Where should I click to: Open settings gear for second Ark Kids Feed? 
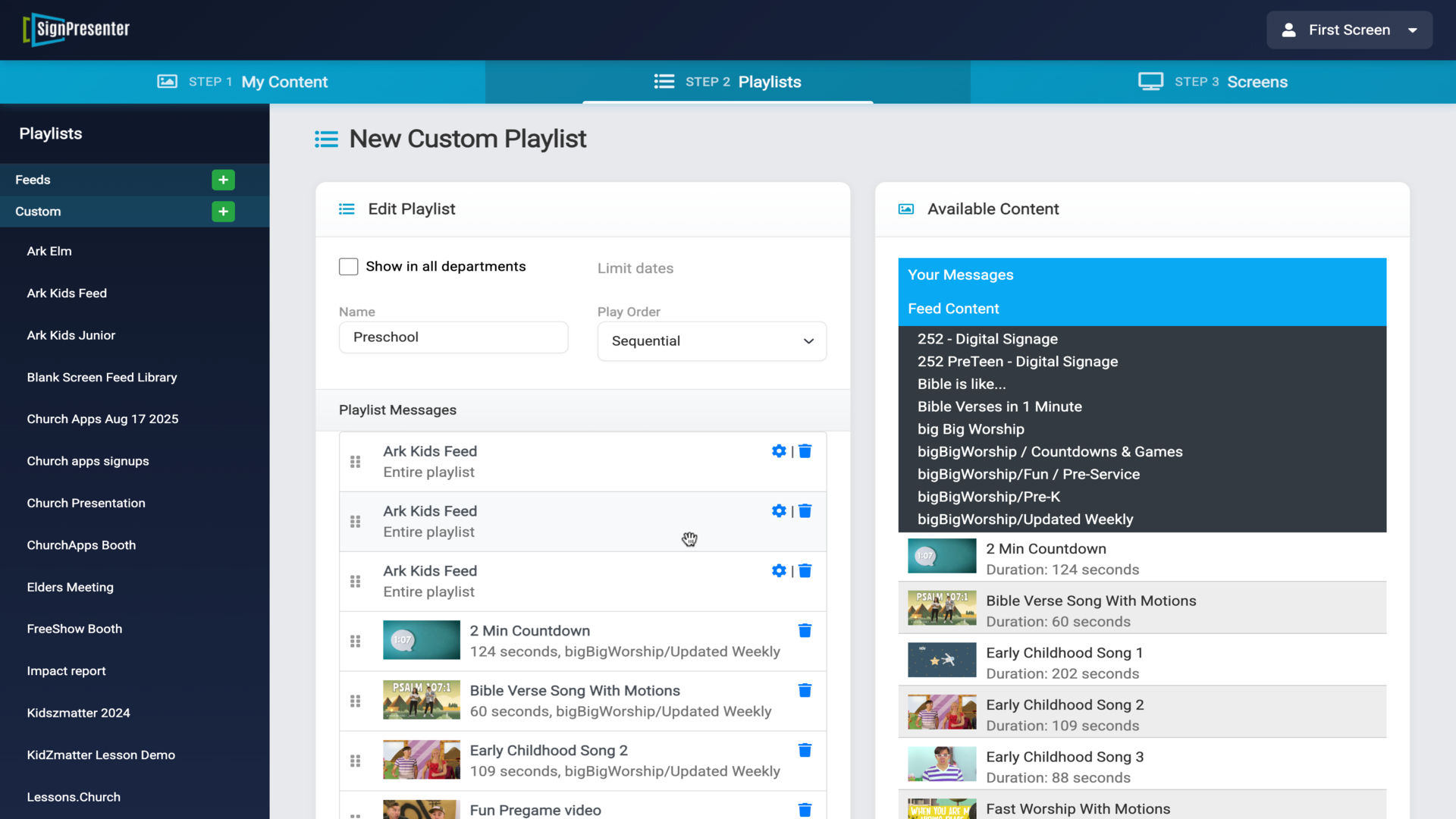point(779,511)
